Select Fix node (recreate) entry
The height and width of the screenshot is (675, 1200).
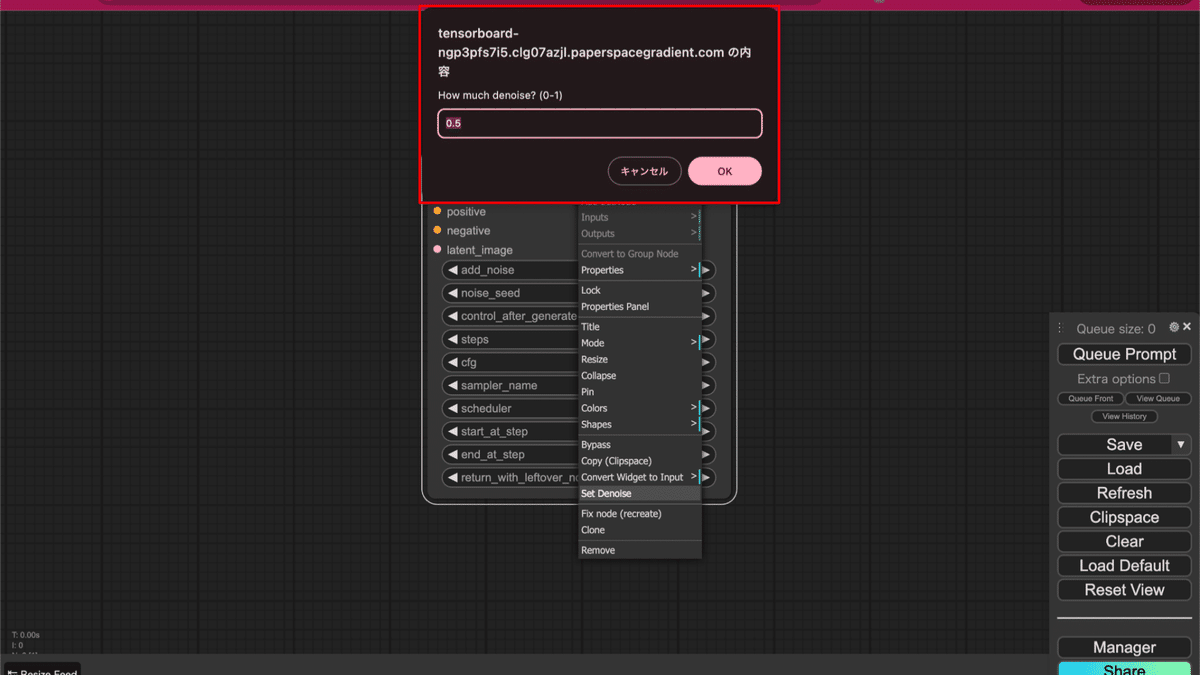(x=640, y=514)
